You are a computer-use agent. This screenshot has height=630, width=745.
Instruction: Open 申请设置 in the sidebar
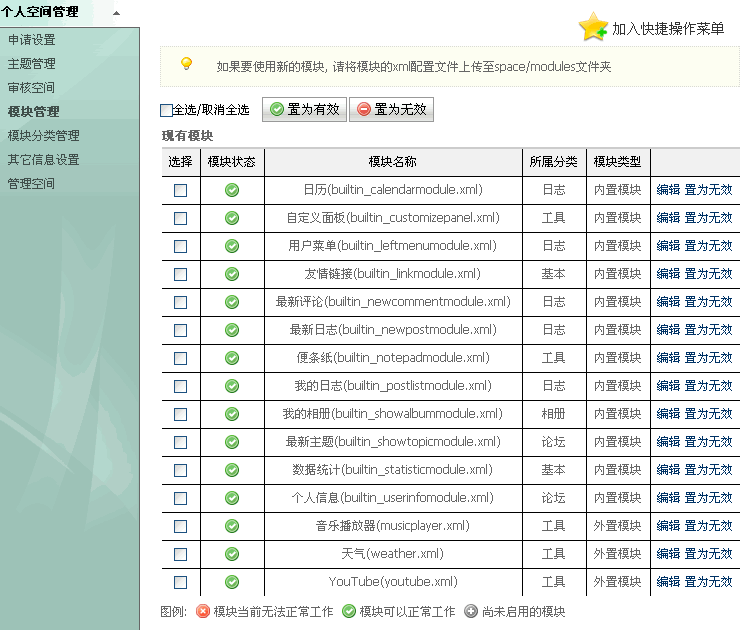pos(32,40)
